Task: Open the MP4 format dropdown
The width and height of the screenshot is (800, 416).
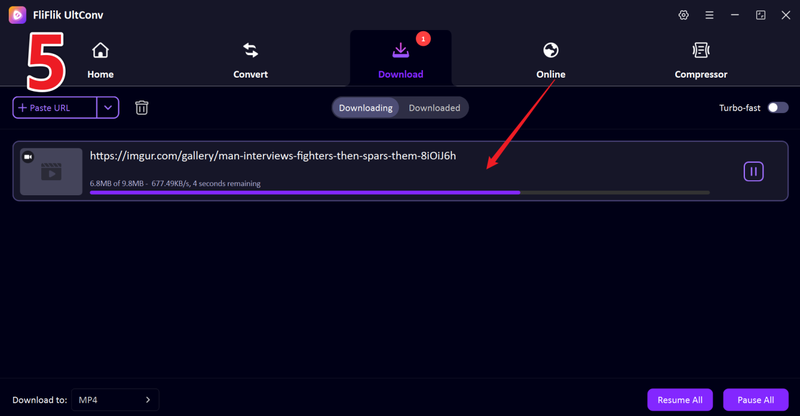Action: coord(115,400)
